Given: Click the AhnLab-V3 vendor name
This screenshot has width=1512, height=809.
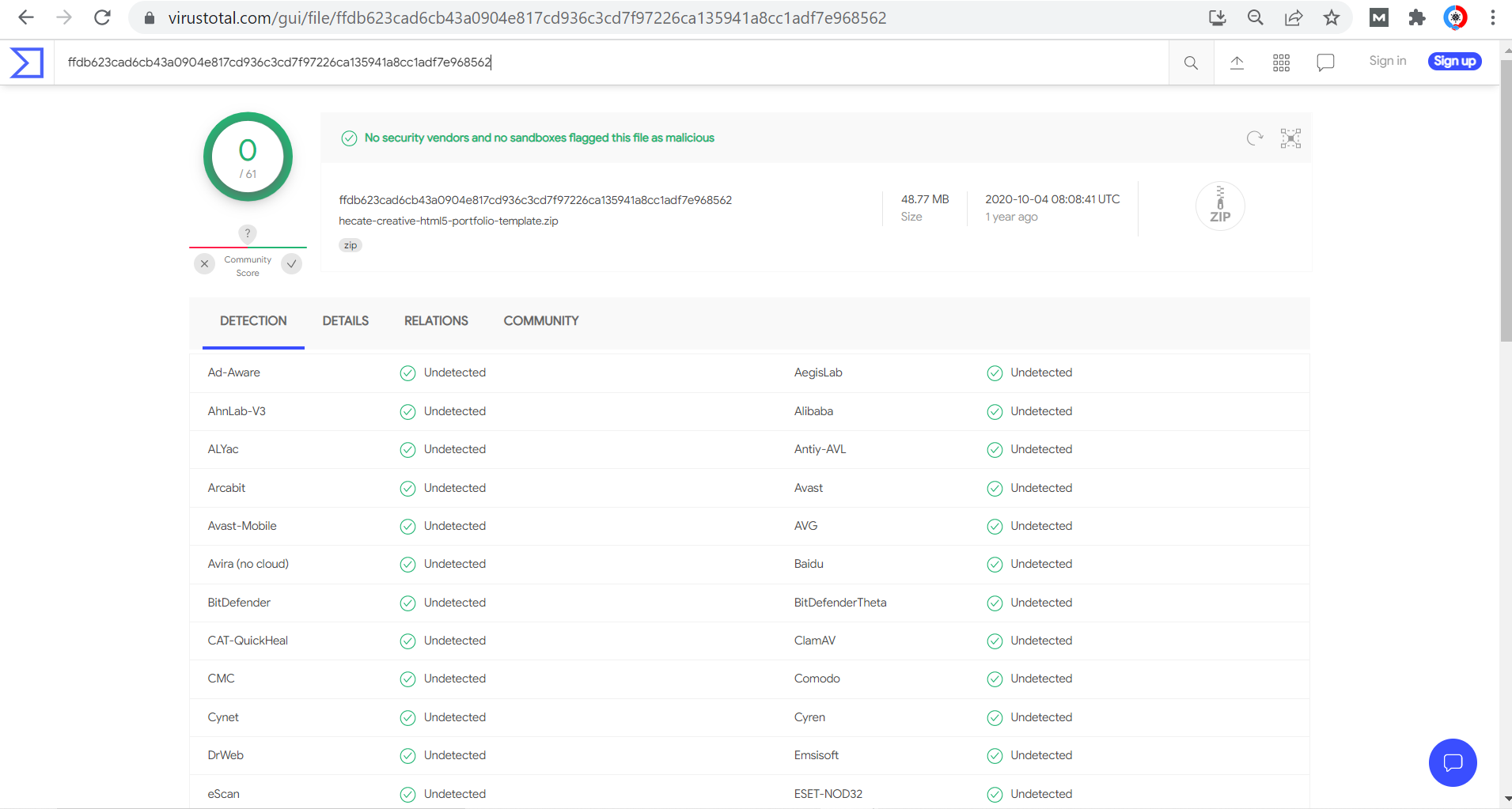Looking at the screenshot, I should click(x=237, y=411).
